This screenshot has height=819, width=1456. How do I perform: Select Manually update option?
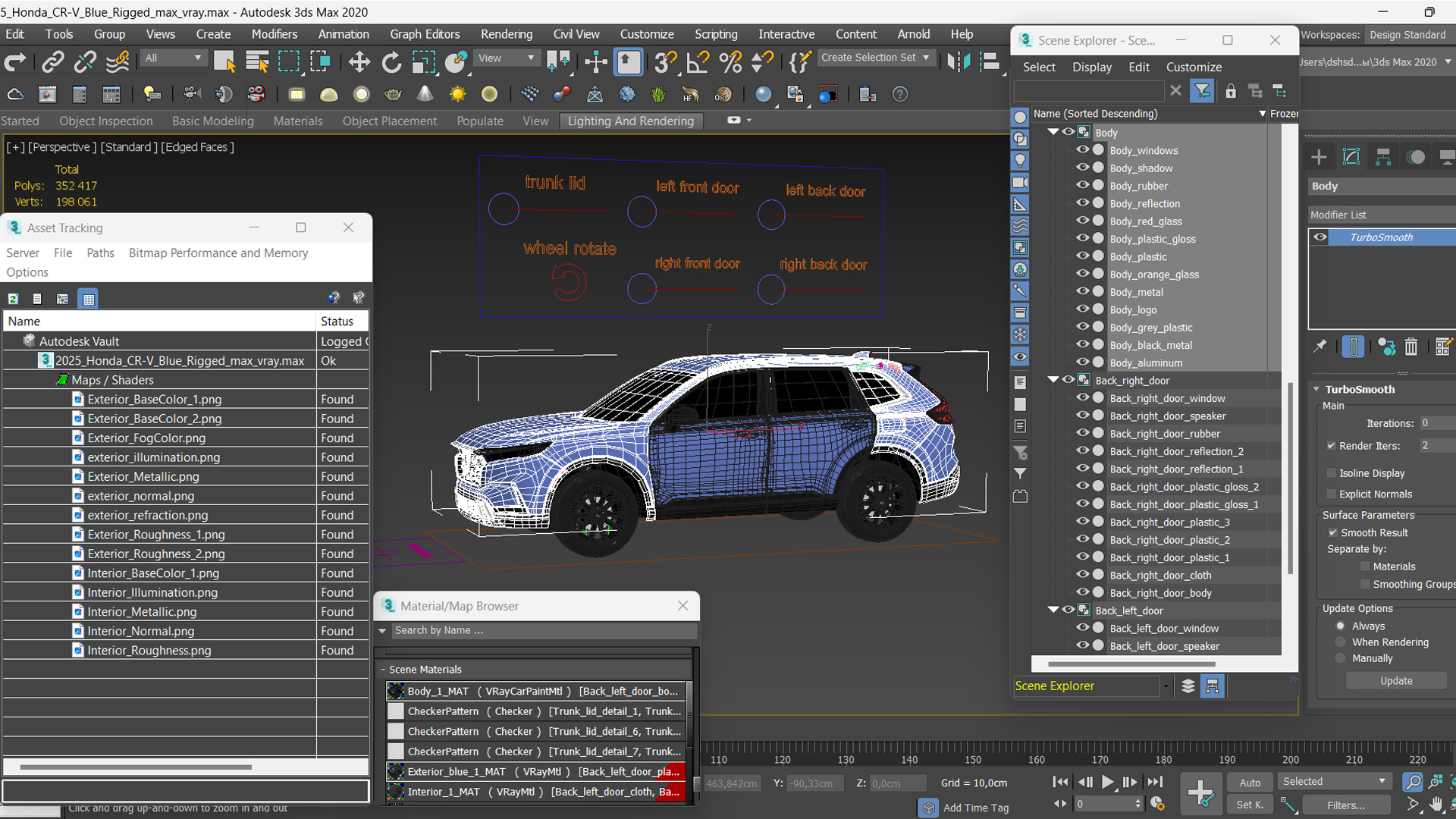(1340, 658)
